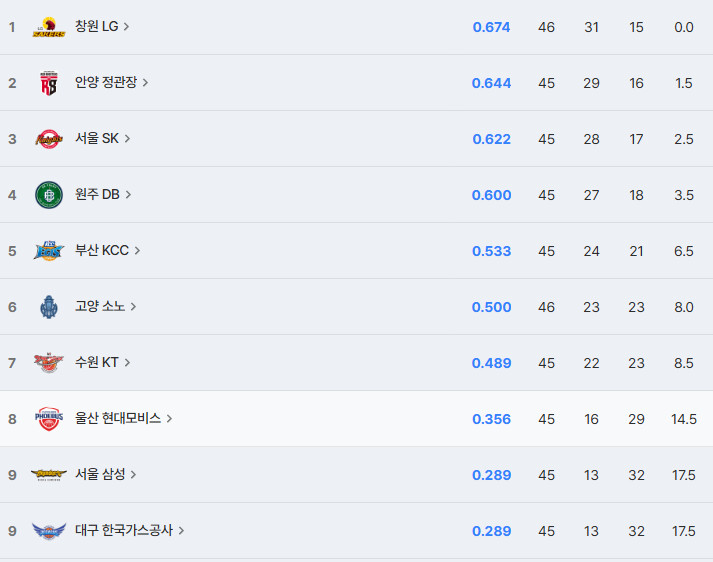Click the win rate 0.533
This screenshot has height=562, width=713.
coord(491,251)
